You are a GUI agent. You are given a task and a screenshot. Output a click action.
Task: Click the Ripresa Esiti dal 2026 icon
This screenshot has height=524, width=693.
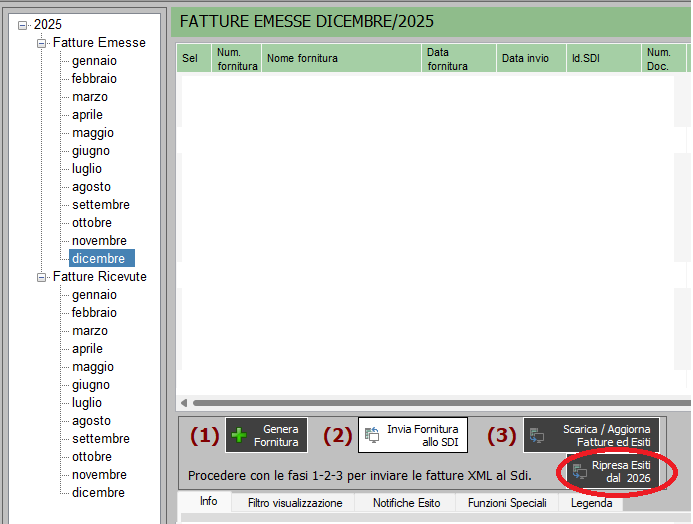(580, 471)
